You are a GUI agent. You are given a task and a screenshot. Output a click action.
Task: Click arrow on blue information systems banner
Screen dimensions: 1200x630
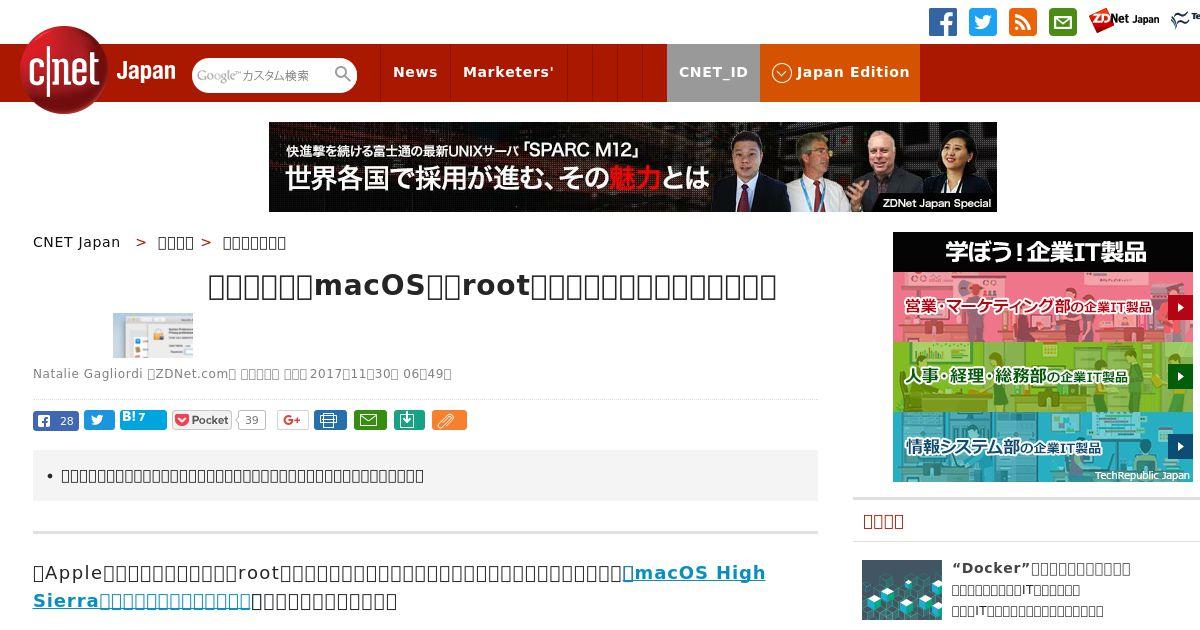(1180, 447)
